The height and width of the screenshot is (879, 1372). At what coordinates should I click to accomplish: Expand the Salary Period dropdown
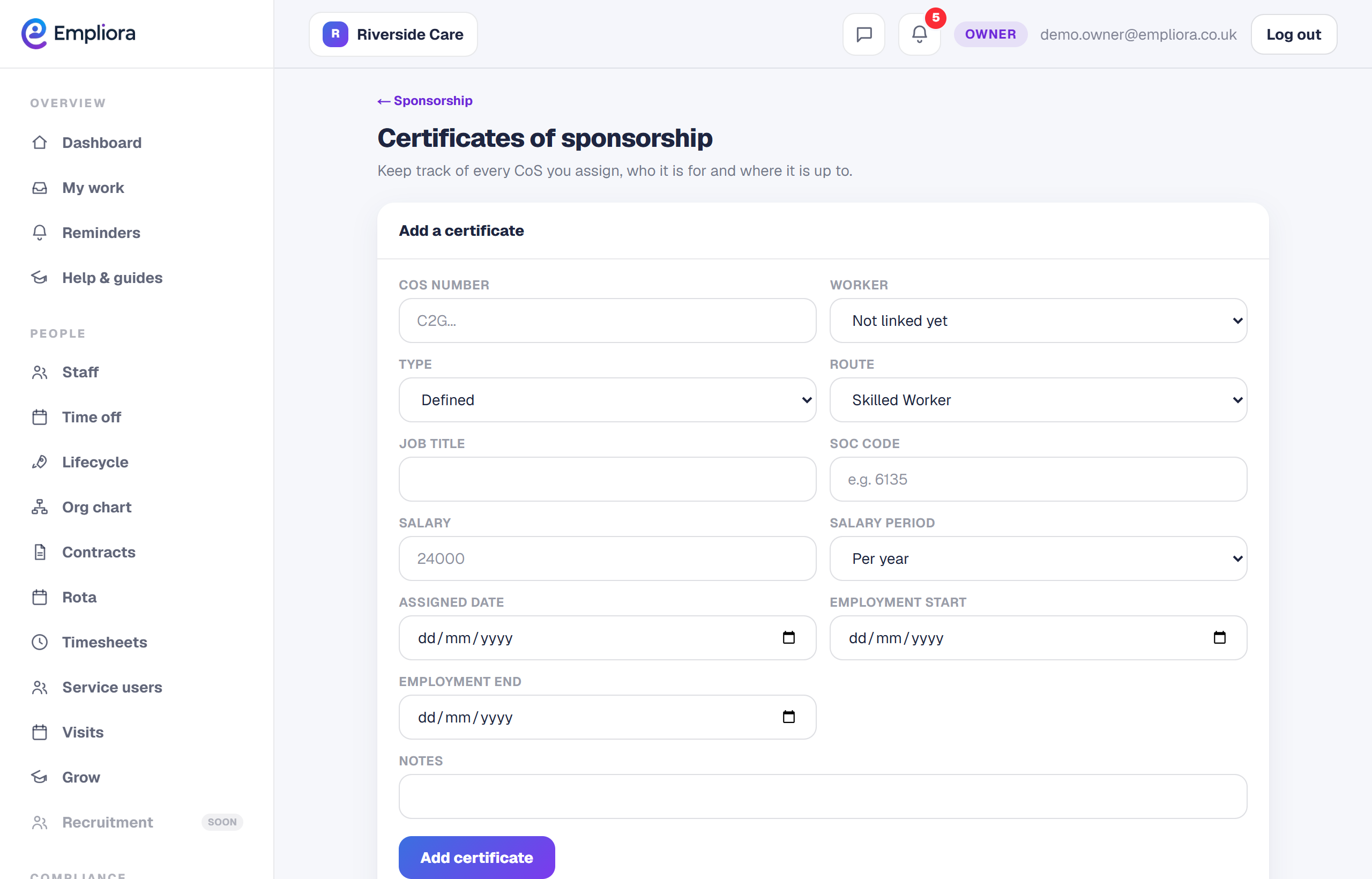pyautogui.click(x=1038, y=559)
